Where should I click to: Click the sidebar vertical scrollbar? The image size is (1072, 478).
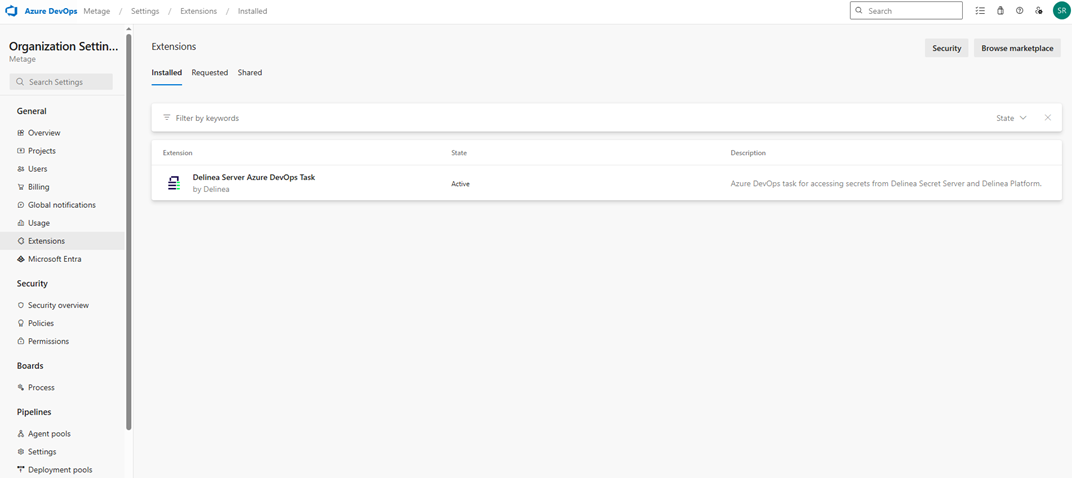pyautogui.click(x=128, y=230)
